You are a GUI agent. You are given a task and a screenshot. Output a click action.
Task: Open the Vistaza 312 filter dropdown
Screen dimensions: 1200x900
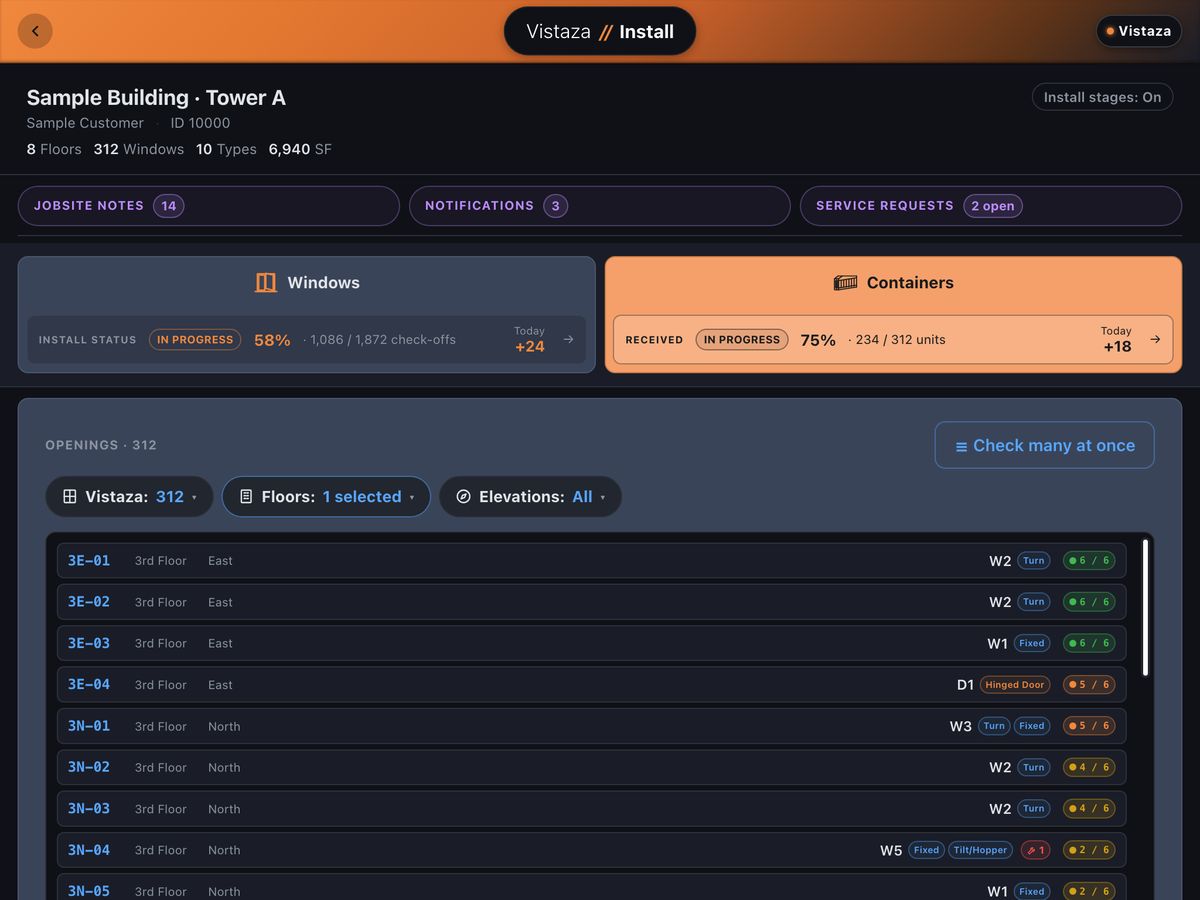pos(129,497)
